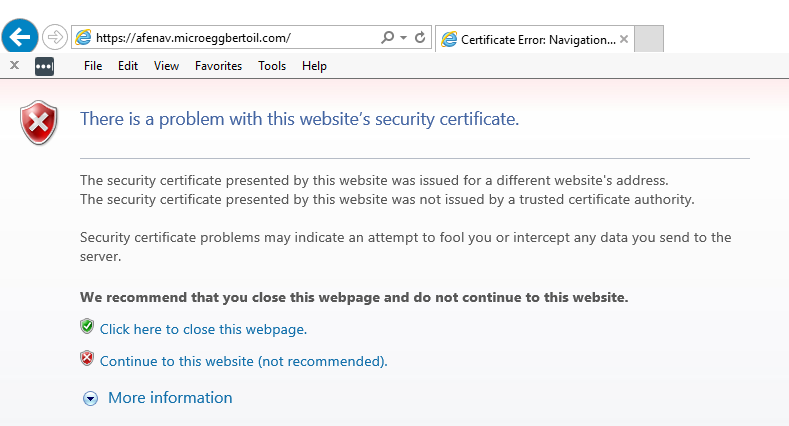The image size is (789, 426).
Task: Click the greyed Forward arrow button
Action: tap(55, 38)
